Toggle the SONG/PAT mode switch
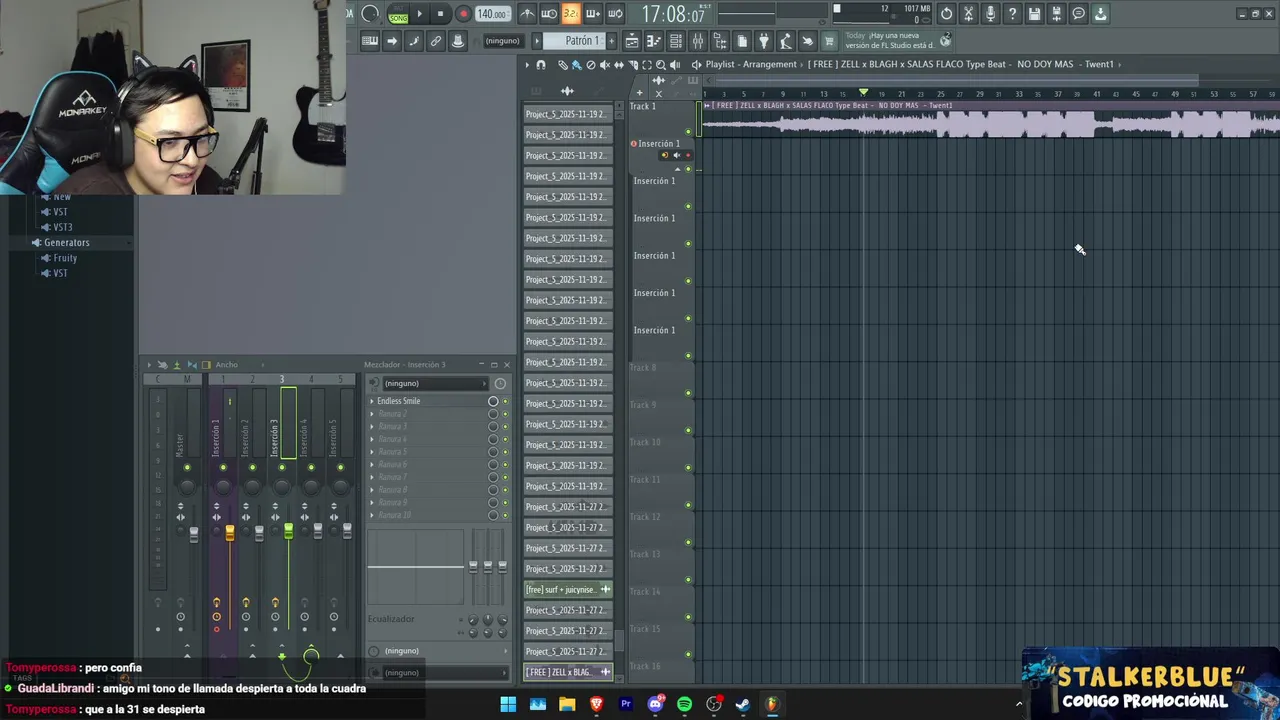The height and width of the screenshot is (720, 1280). (398, 14)
